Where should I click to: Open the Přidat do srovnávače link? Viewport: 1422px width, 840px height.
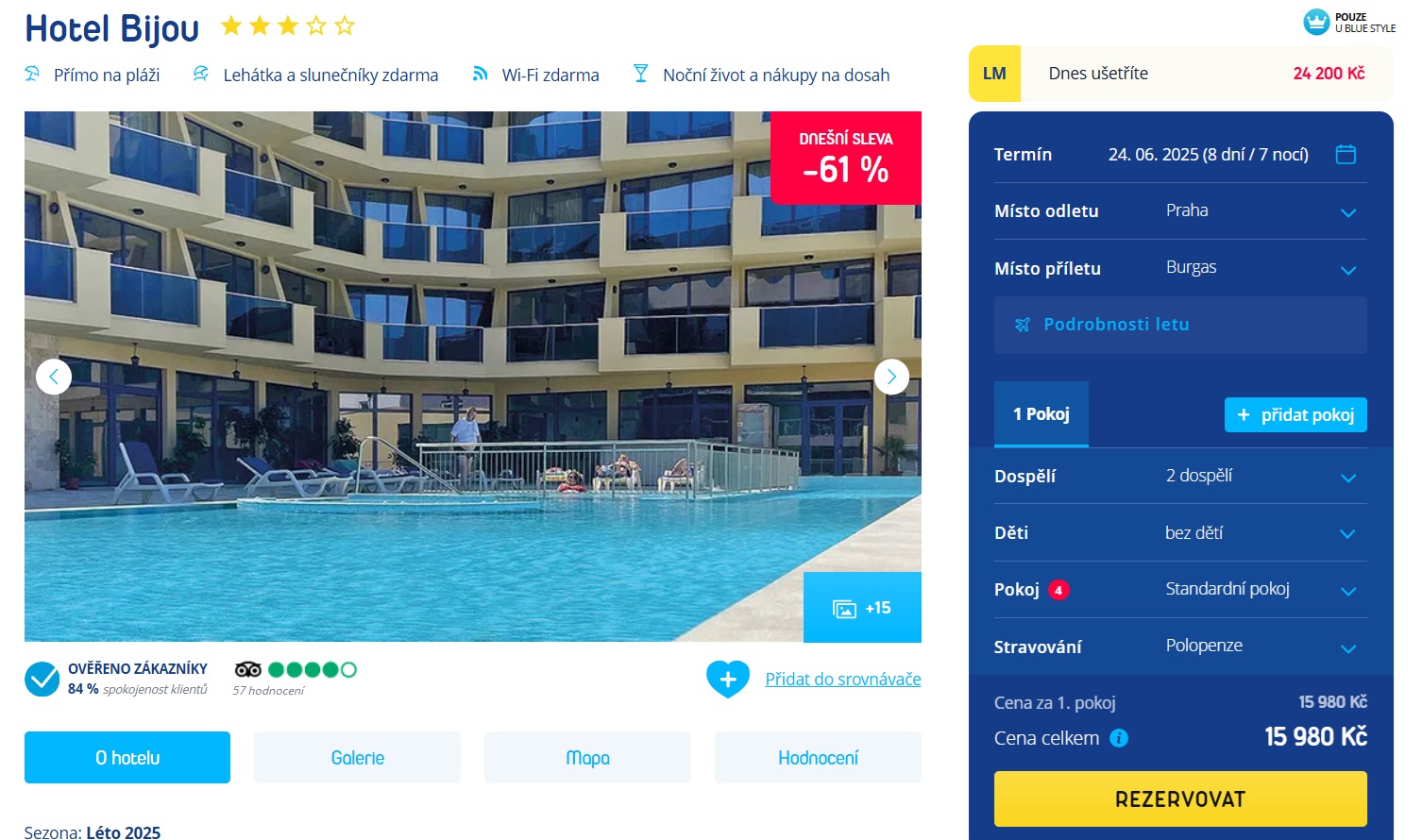click(843, 680)
